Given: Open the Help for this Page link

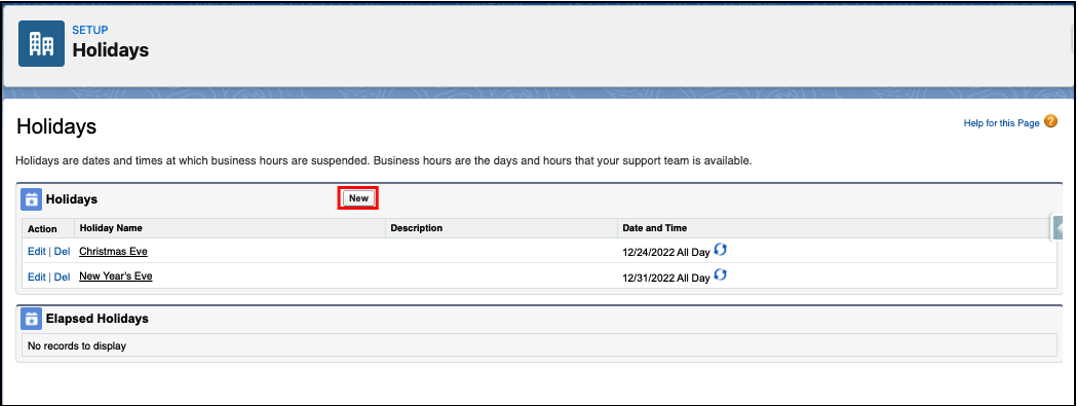Looking at the screenshot, I should [1000, 123].
